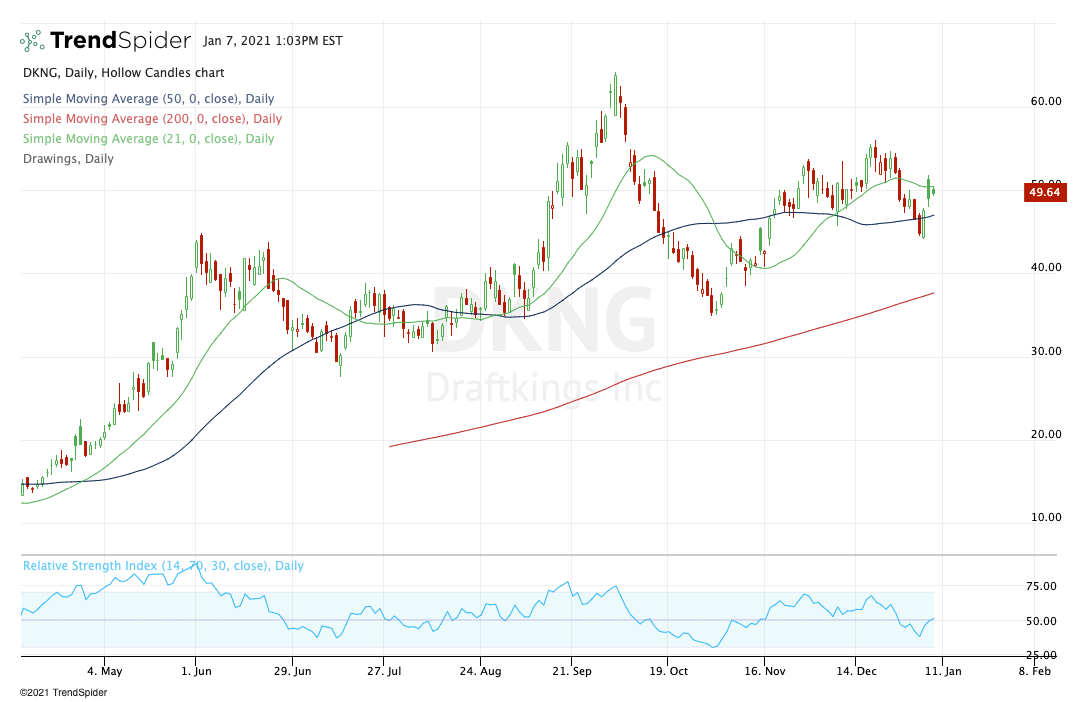
Task: Select the 50-day Simple Moving Average legend
Action: 148,99
